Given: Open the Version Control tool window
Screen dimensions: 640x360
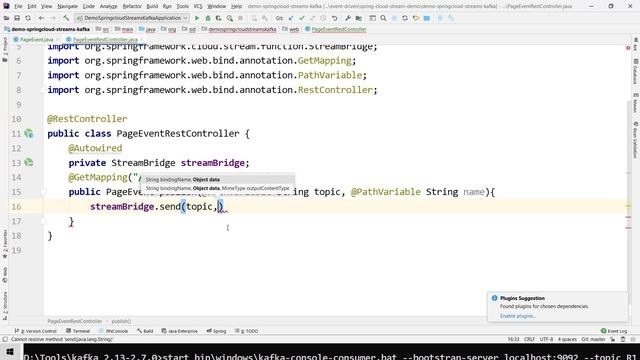Looking at the screenshot, I should 36,331.
